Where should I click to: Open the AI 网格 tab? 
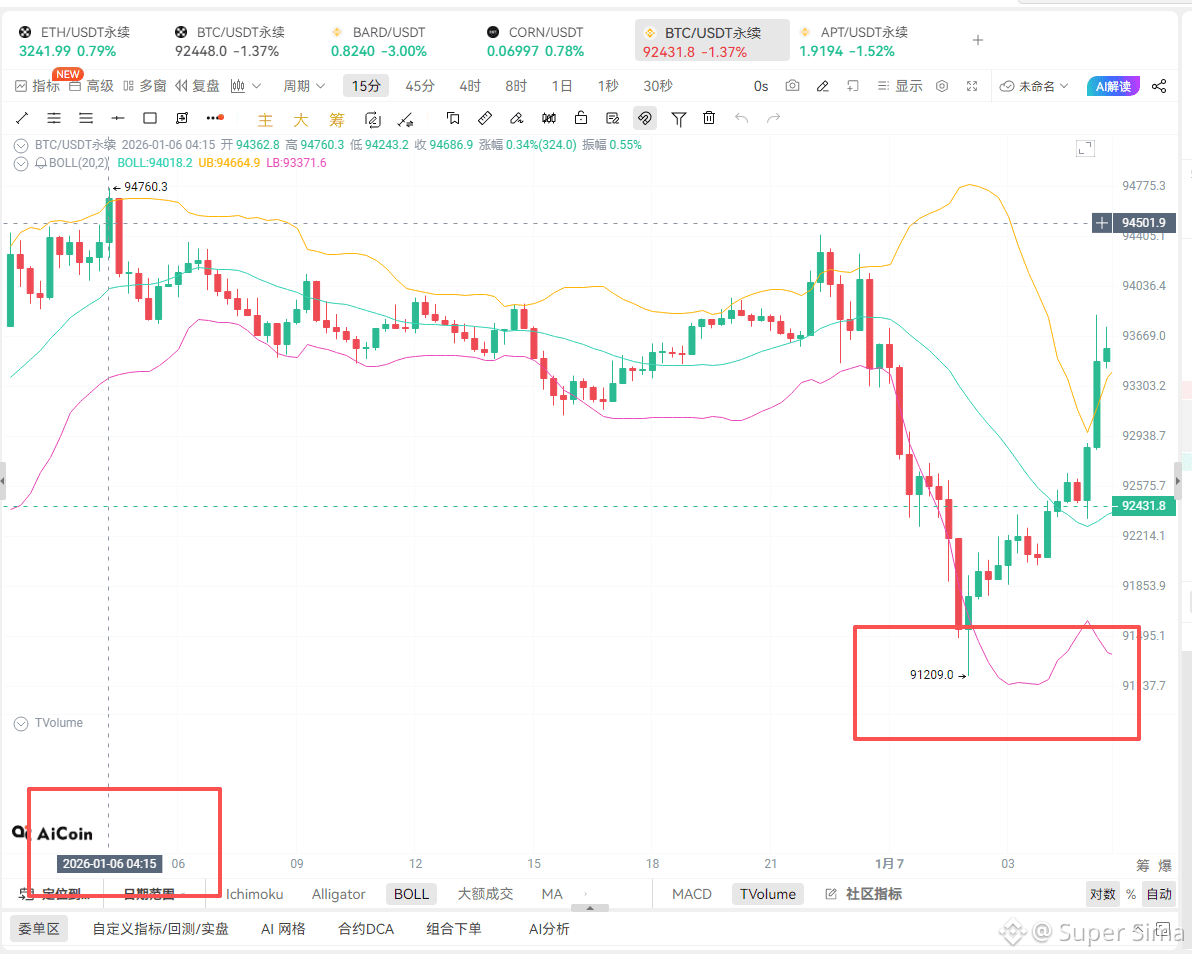[x=283, y=929]
